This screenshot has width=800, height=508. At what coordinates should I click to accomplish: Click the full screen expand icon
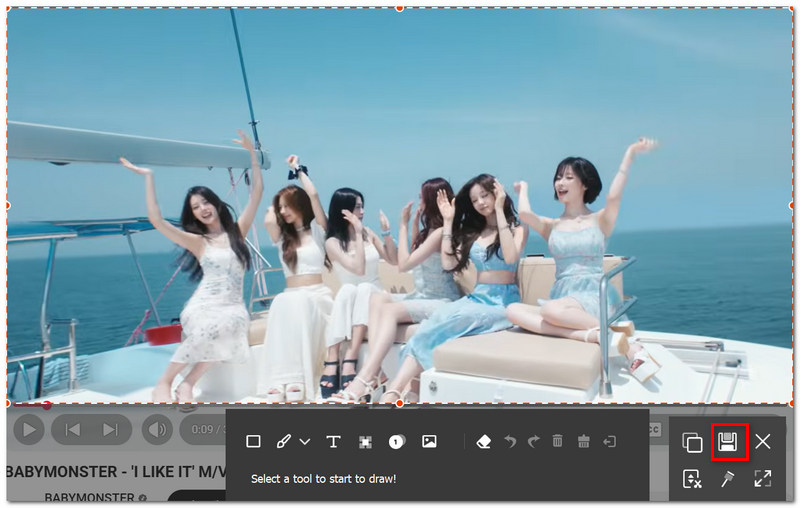point(763,478)
